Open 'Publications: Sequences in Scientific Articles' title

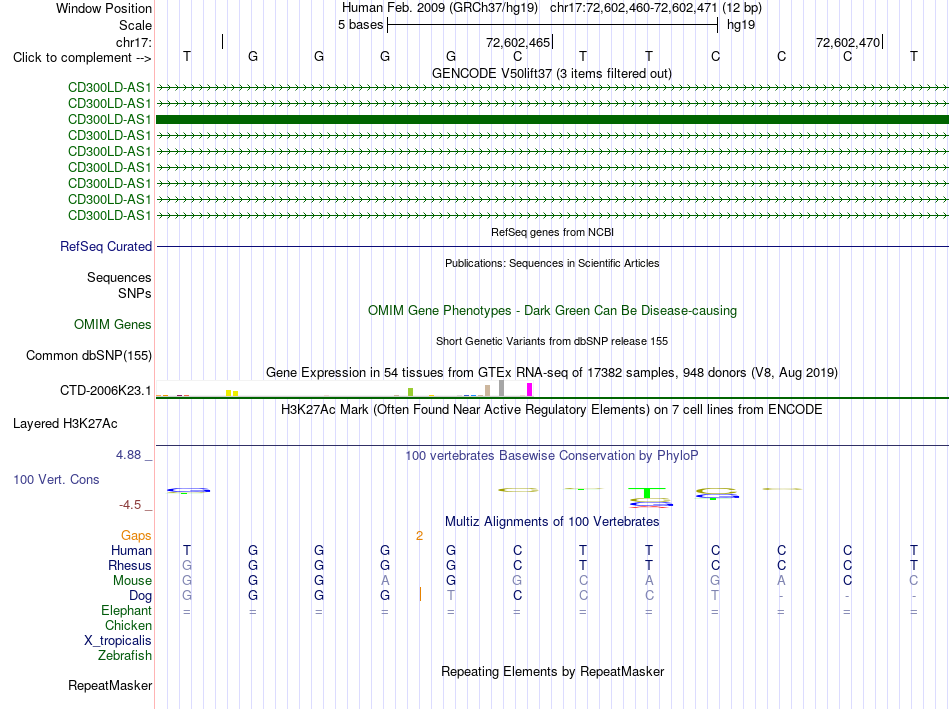click(x=552, y=263)
